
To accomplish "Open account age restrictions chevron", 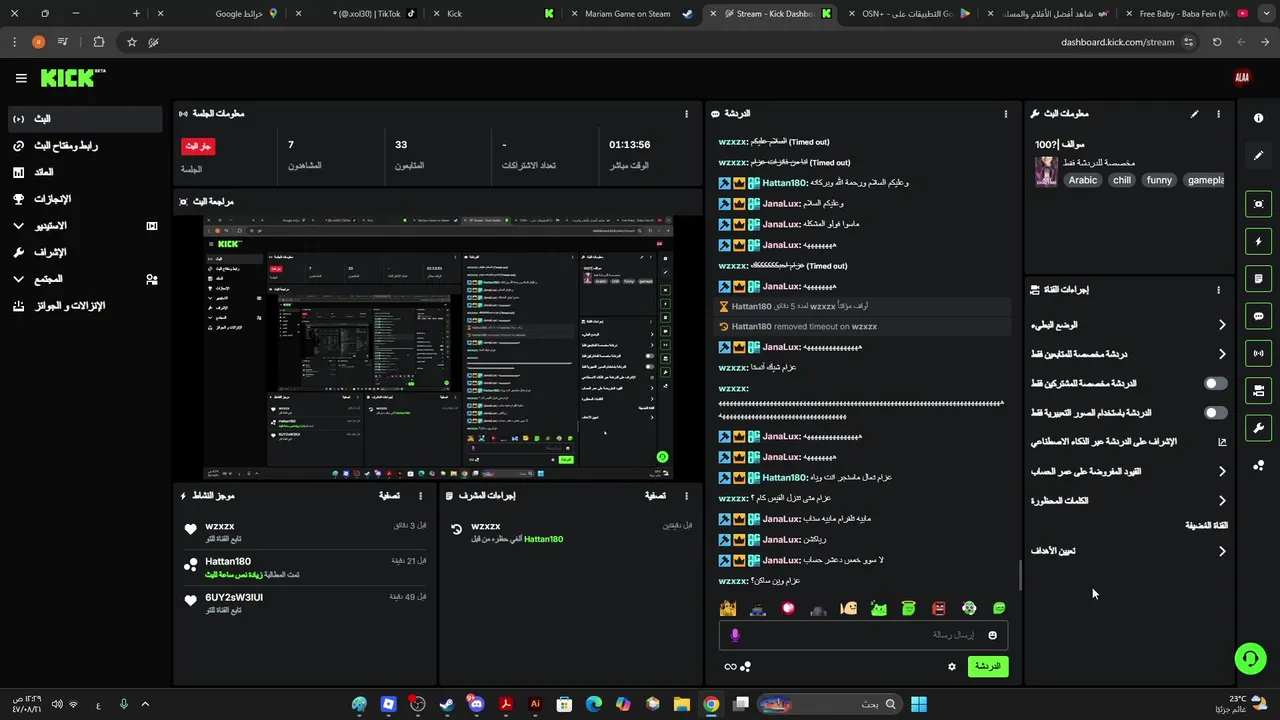I will pos(1222,471).
